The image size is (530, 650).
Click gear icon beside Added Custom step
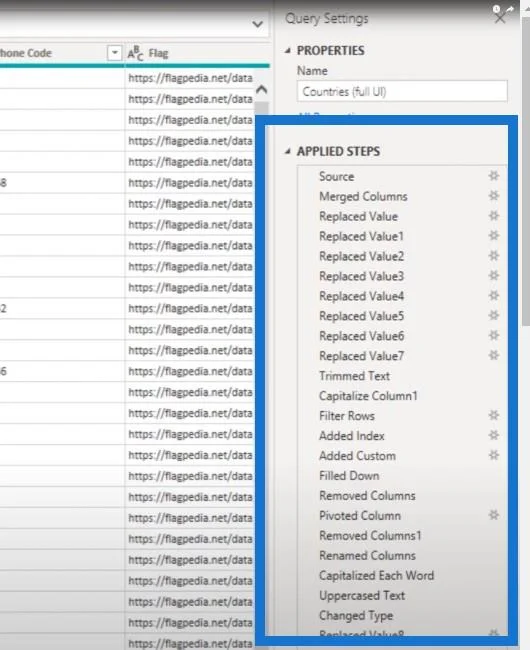(x=494, y=455)
